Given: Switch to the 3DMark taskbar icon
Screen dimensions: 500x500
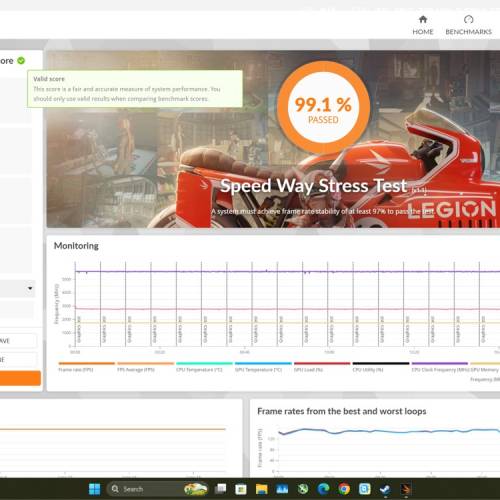Looking at the screenshot, I should pos(406,489).
